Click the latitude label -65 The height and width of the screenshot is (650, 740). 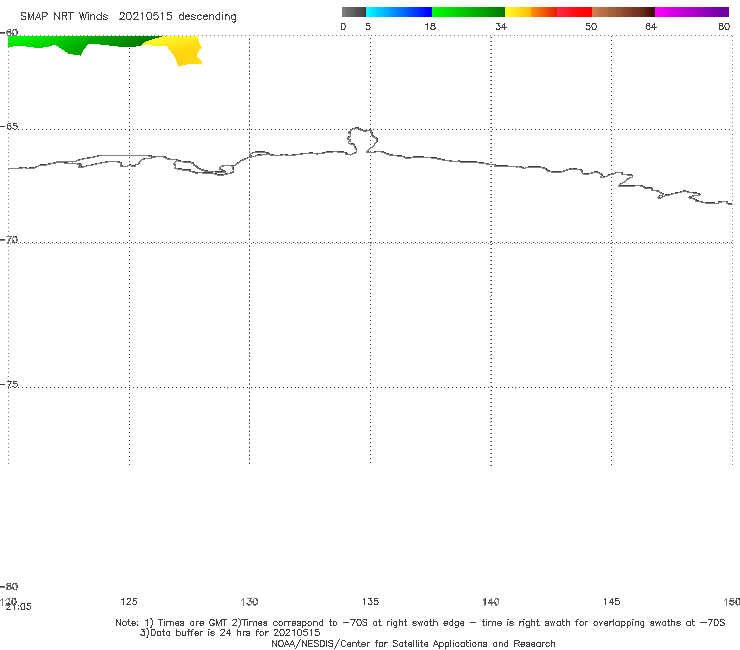[x=9, y=127]
